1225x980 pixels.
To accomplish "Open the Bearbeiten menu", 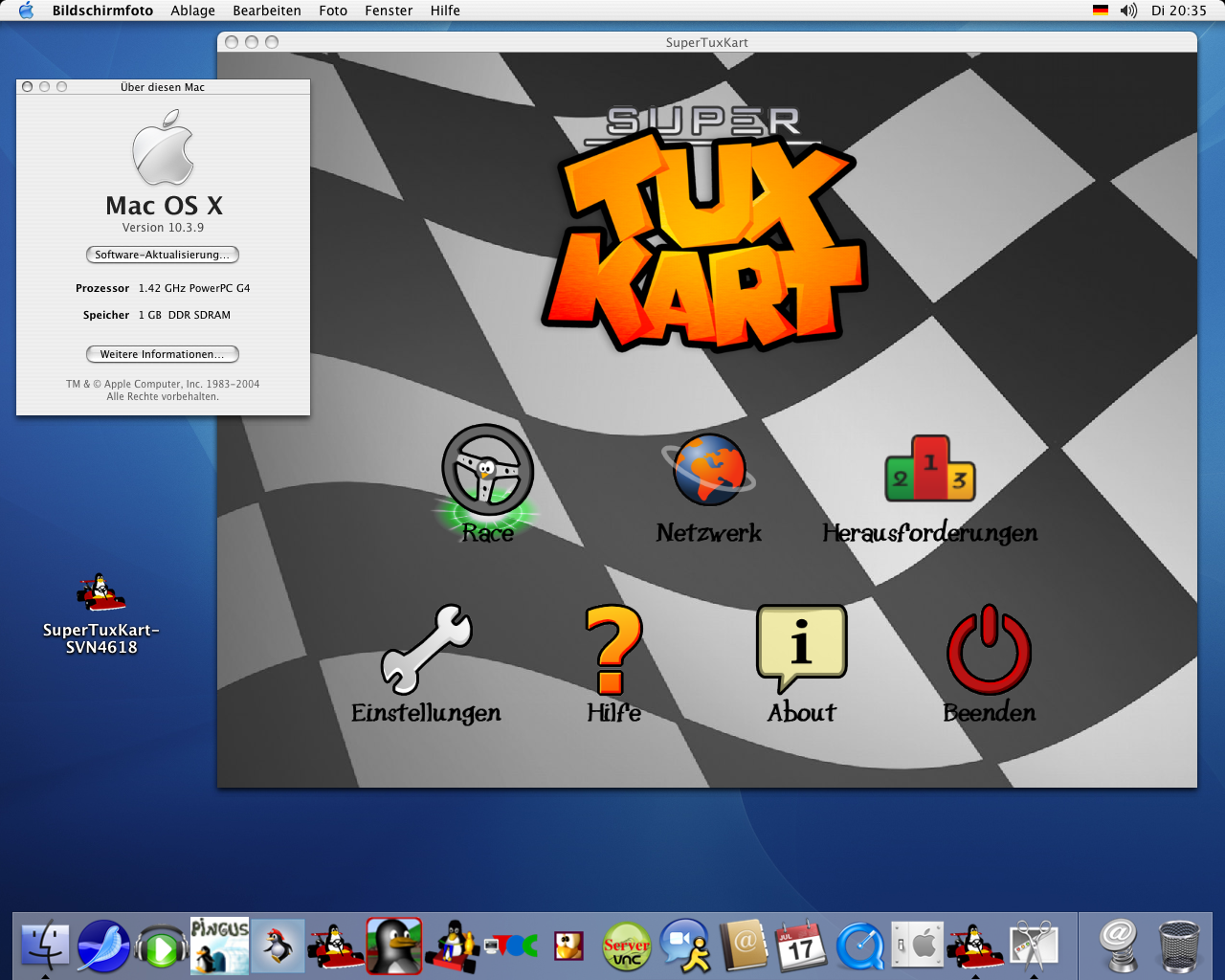I will coord(267,11).
